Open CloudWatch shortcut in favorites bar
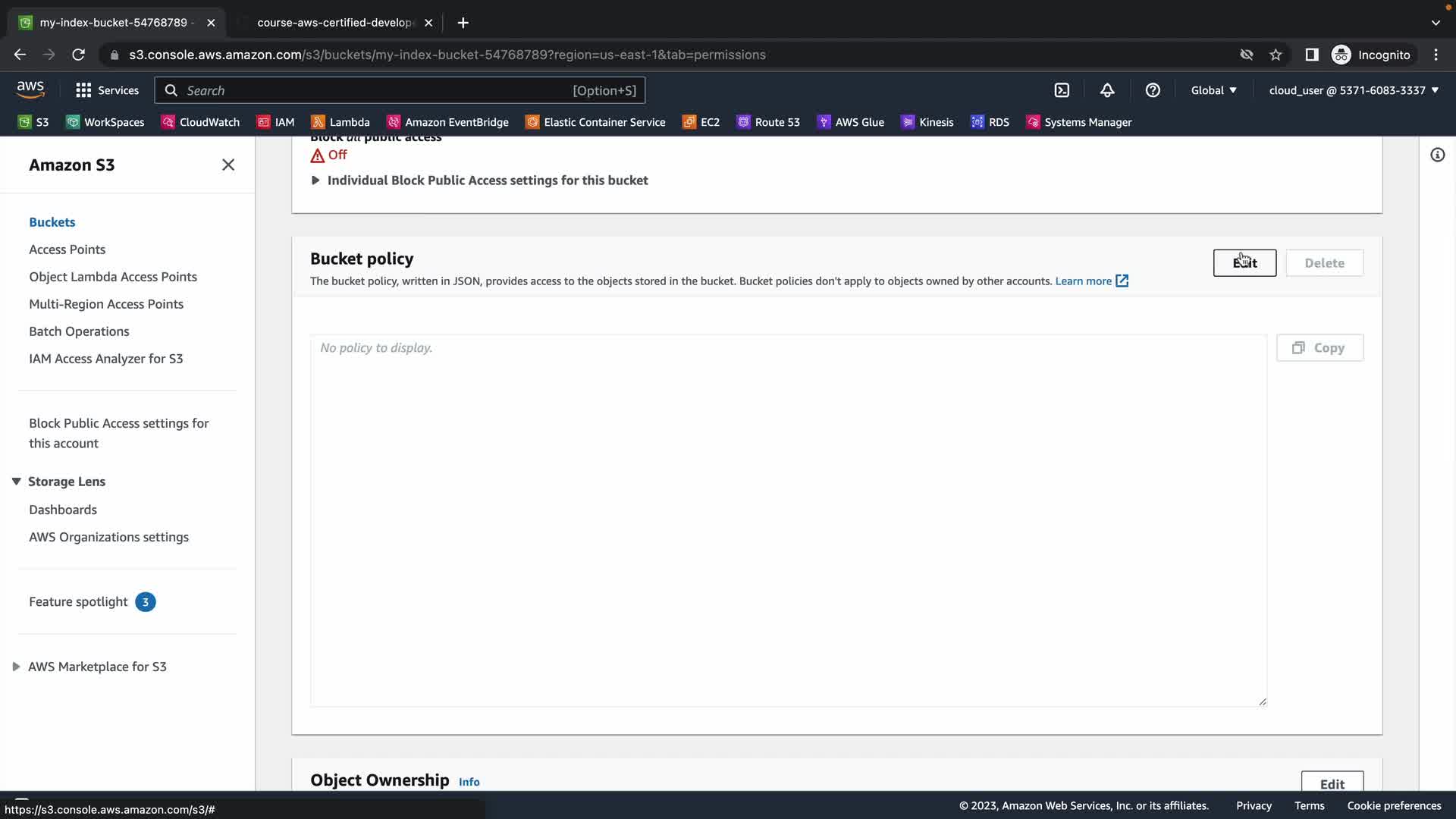 point(201,122)
